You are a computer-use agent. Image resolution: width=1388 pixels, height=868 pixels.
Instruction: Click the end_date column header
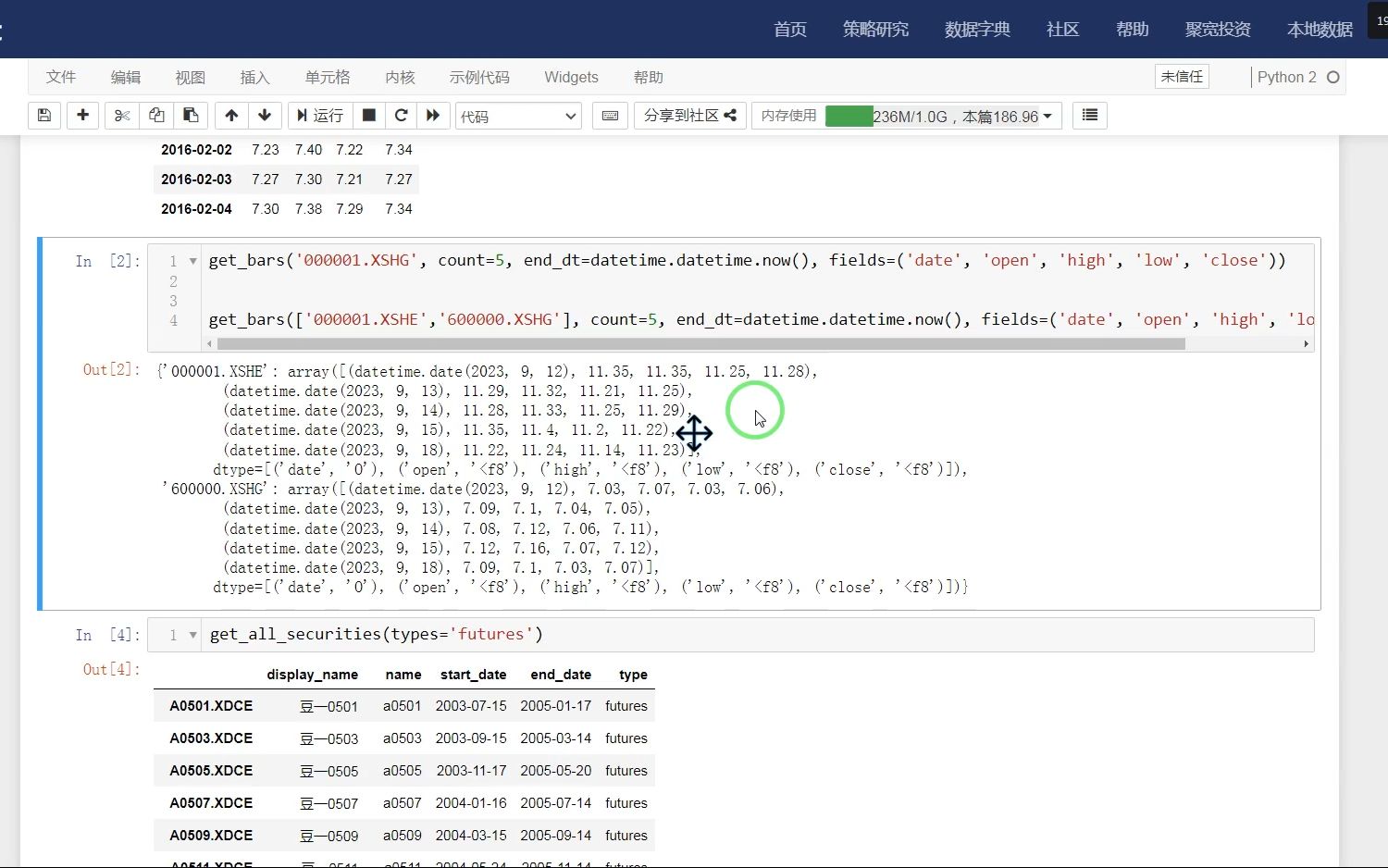[x=561, y=675]
